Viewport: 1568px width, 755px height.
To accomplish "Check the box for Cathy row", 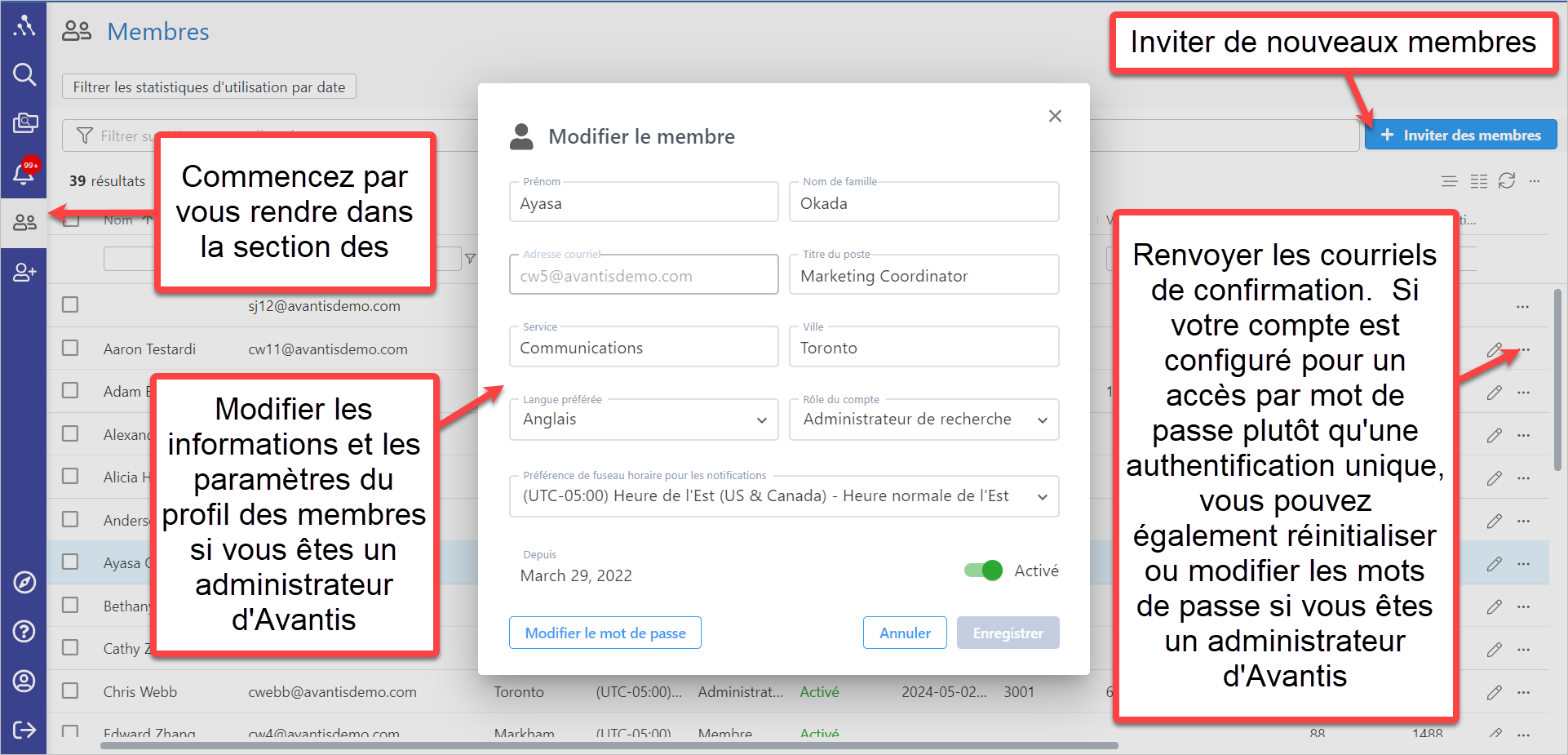I will point(70,647).
